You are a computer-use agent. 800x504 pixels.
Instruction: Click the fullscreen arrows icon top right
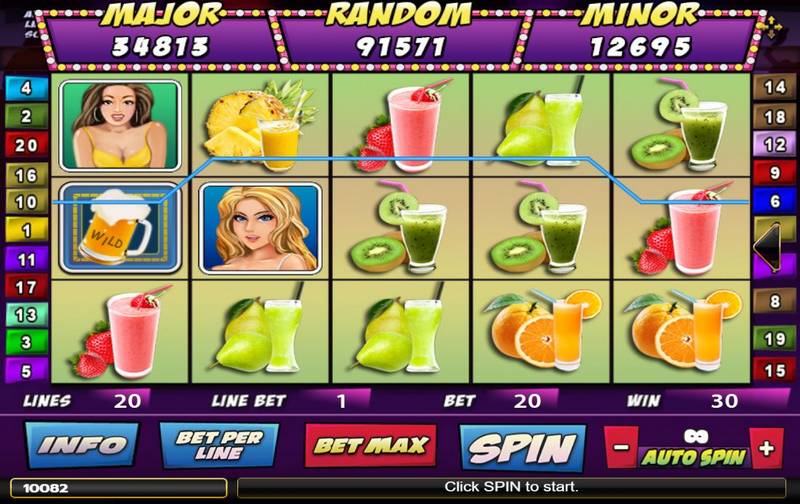coord(769,26)
